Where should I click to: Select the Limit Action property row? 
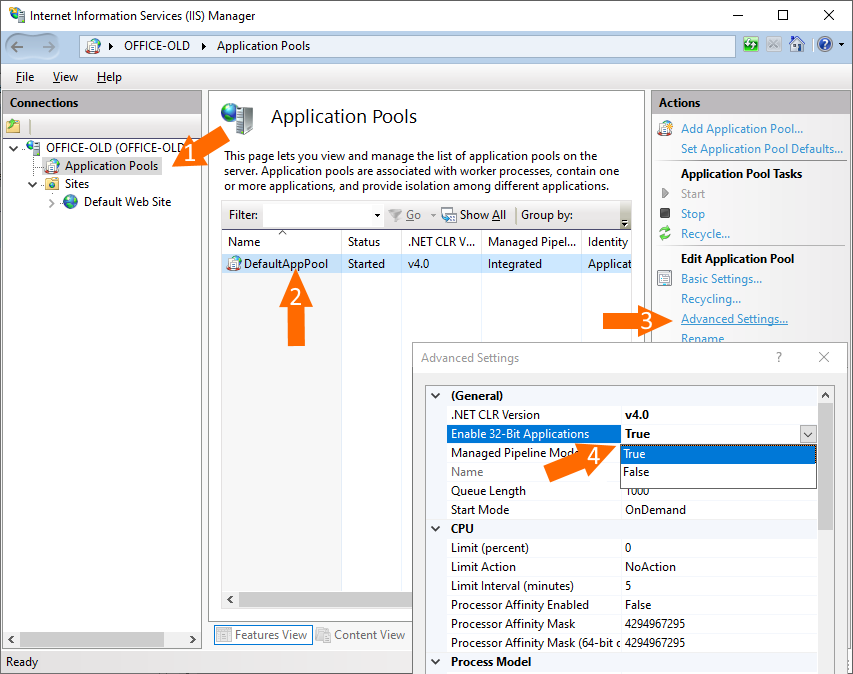(632, 567)
